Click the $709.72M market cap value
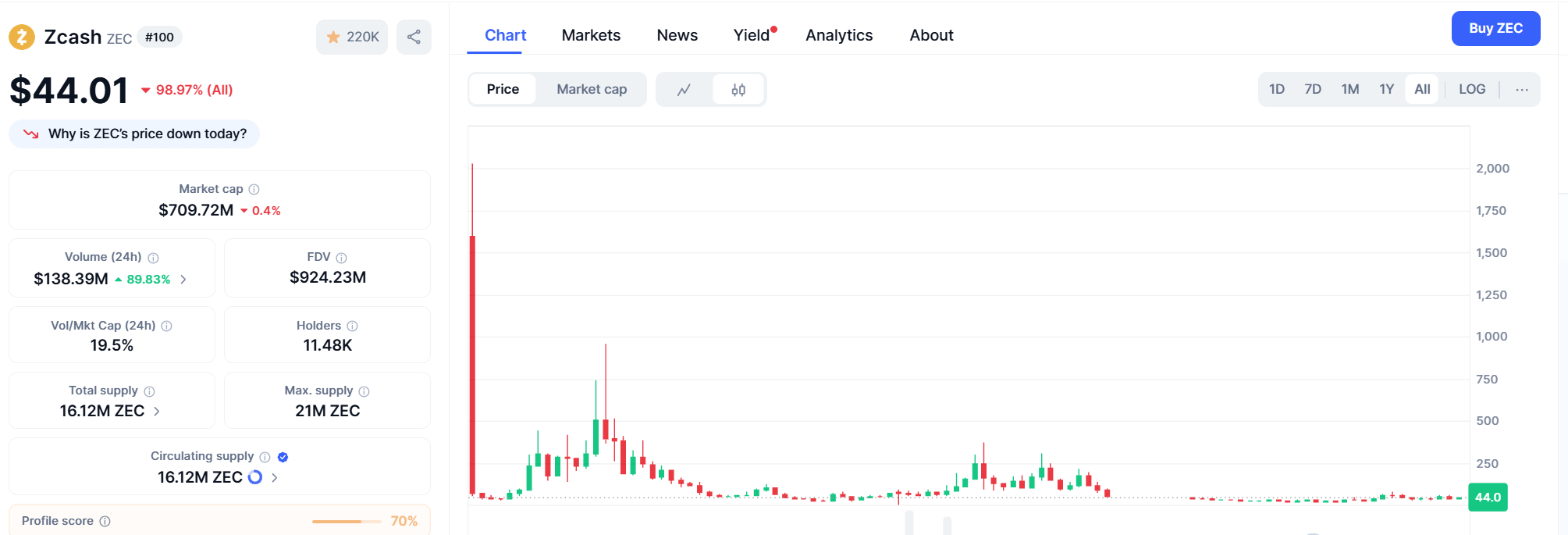This screenshot has height=535, width=1568. (x=196, y=210)
